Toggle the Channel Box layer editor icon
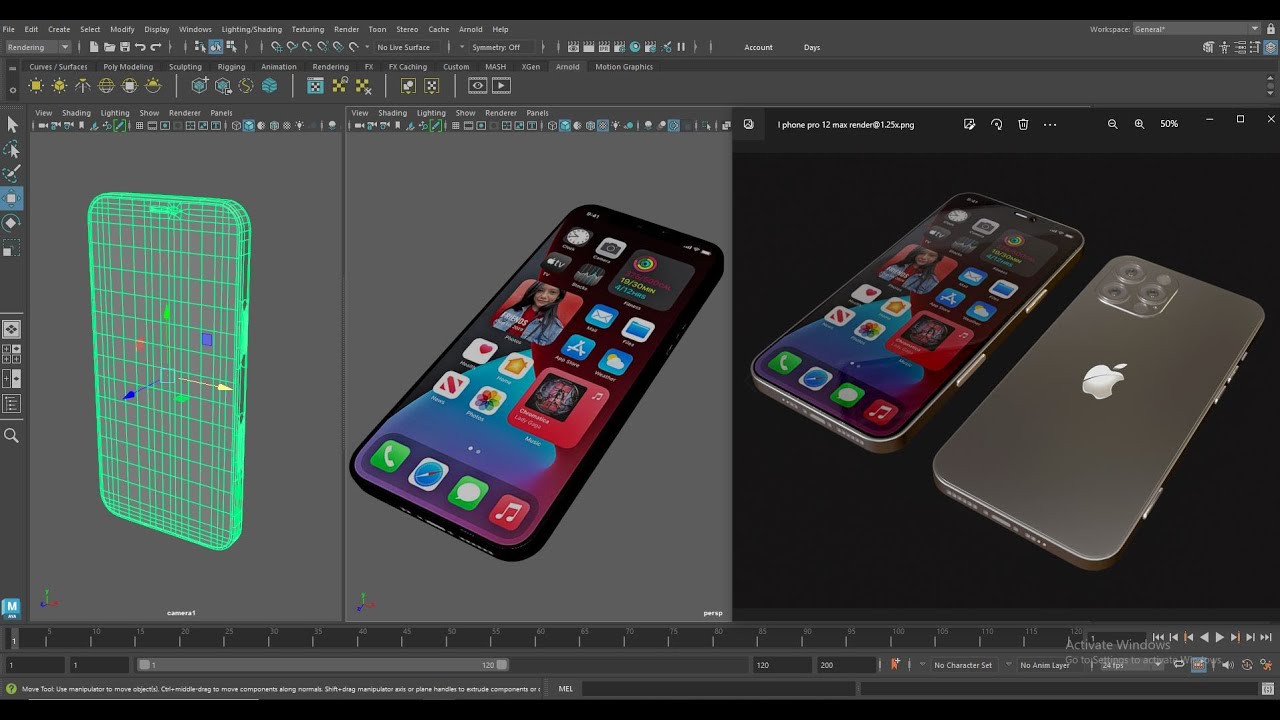1280x720 pixels. pos(1271,47)
